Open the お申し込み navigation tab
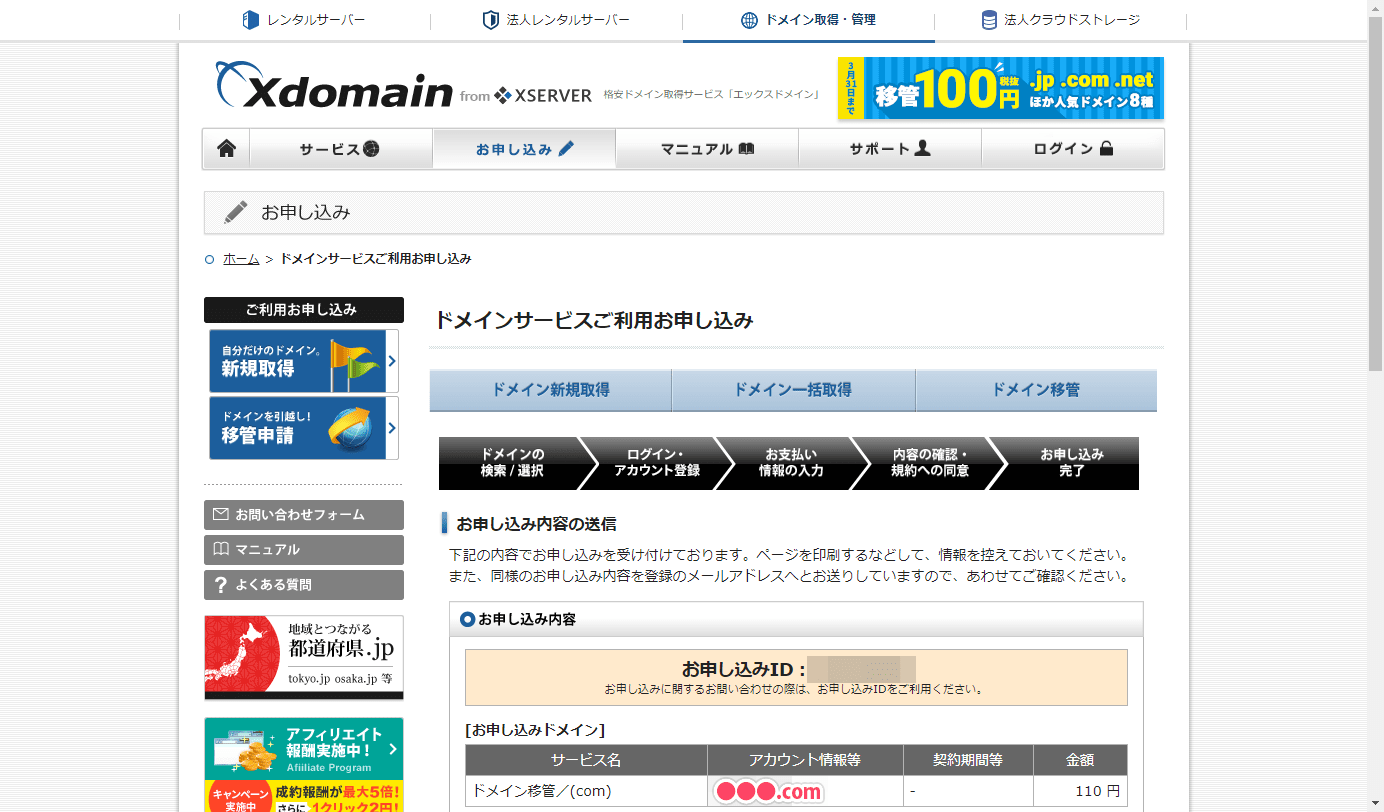 click(524, 149)
